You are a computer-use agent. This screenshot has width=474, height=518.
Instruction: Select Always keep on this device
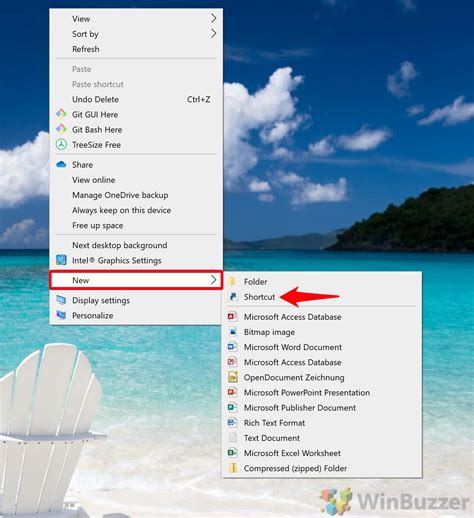tap(136, 210)
